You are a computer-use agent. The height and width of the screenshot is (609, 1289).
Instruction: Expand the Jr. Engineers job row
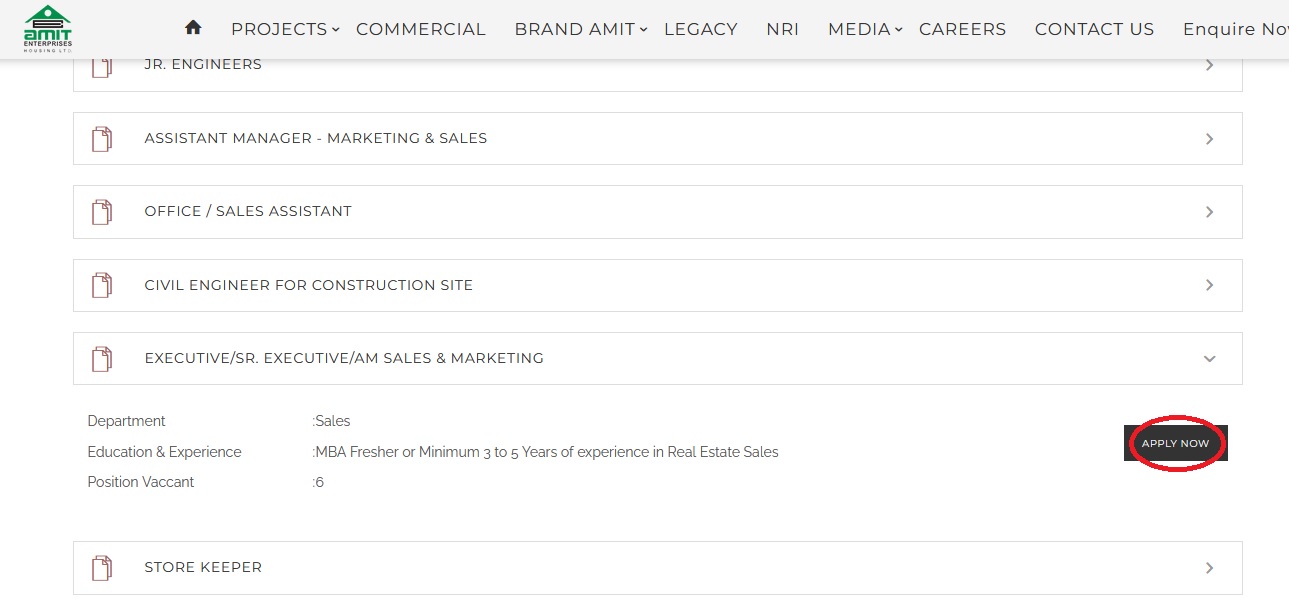(1209, 65)
